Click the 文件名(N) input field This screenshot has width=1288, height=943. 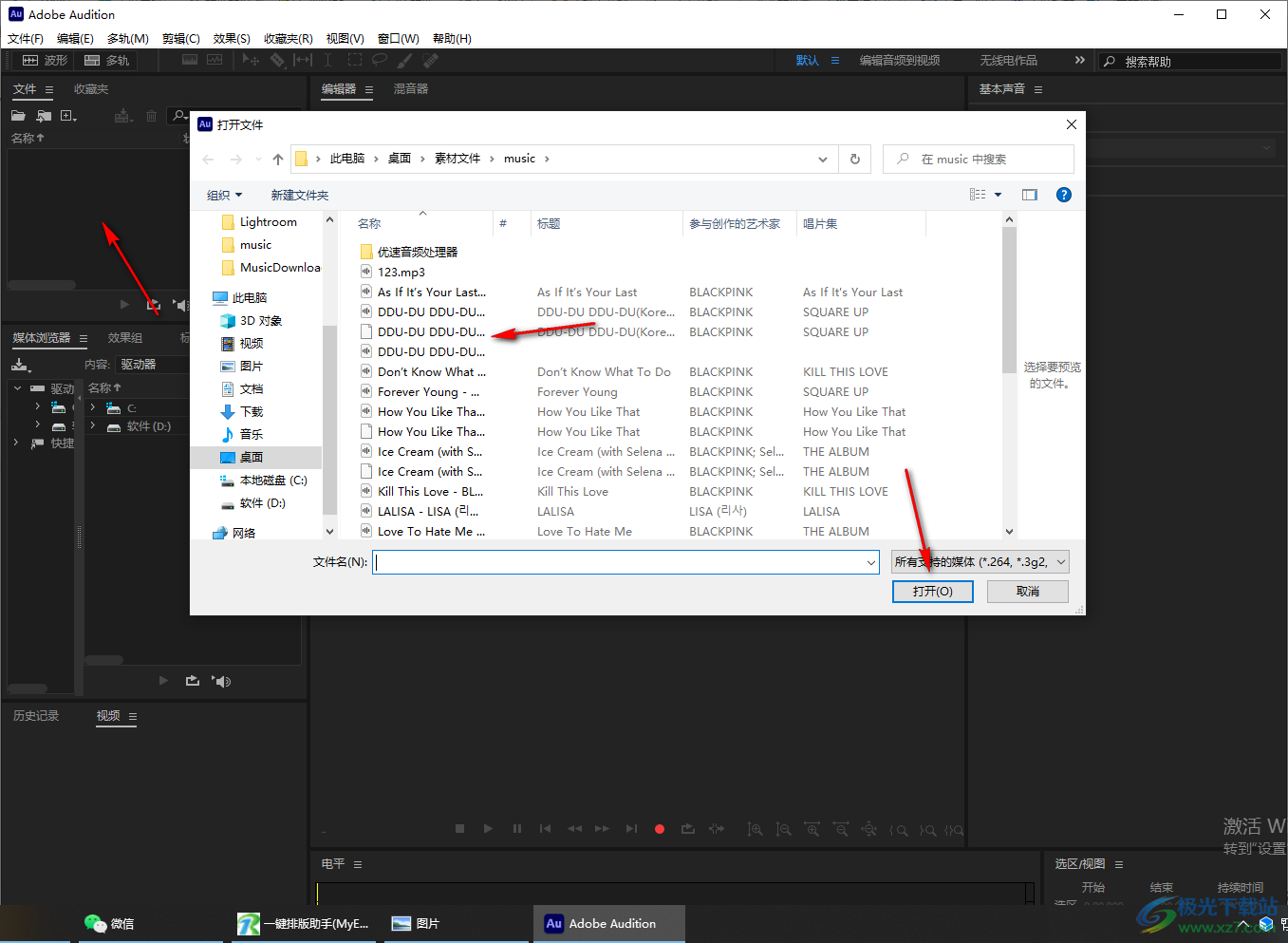[x=619, y=562]
